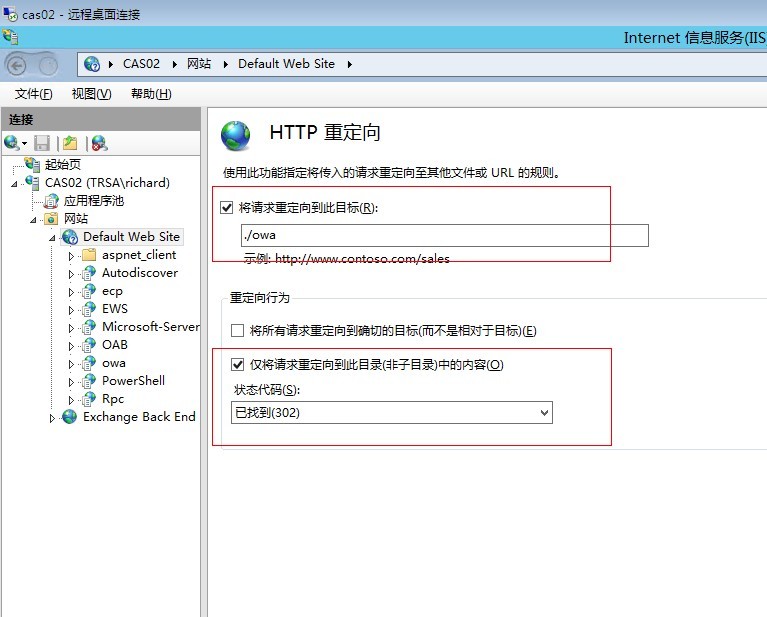The width and height of the screenshot is (767, 617).
Task: Click the 起始页 start page icon
Action: (32, 164)
